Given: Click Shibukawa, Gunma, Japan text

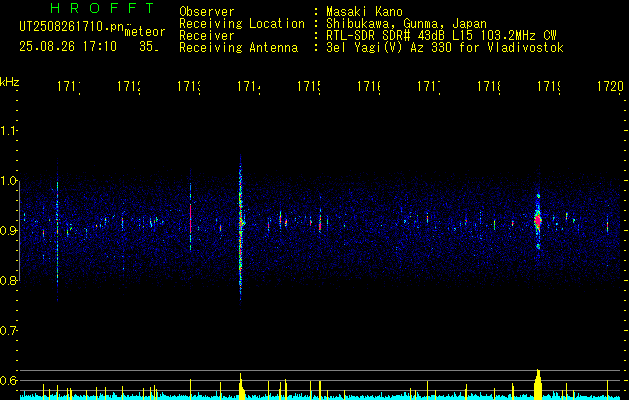Looking at the screenshot, I should pos(406,24).
